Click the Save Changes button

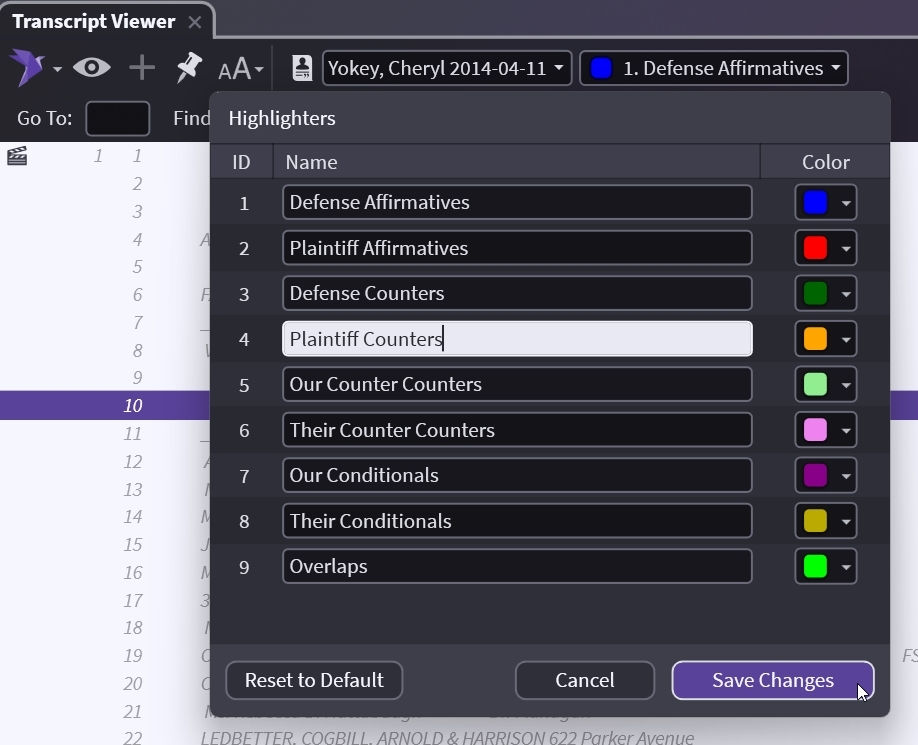(772, 680)
